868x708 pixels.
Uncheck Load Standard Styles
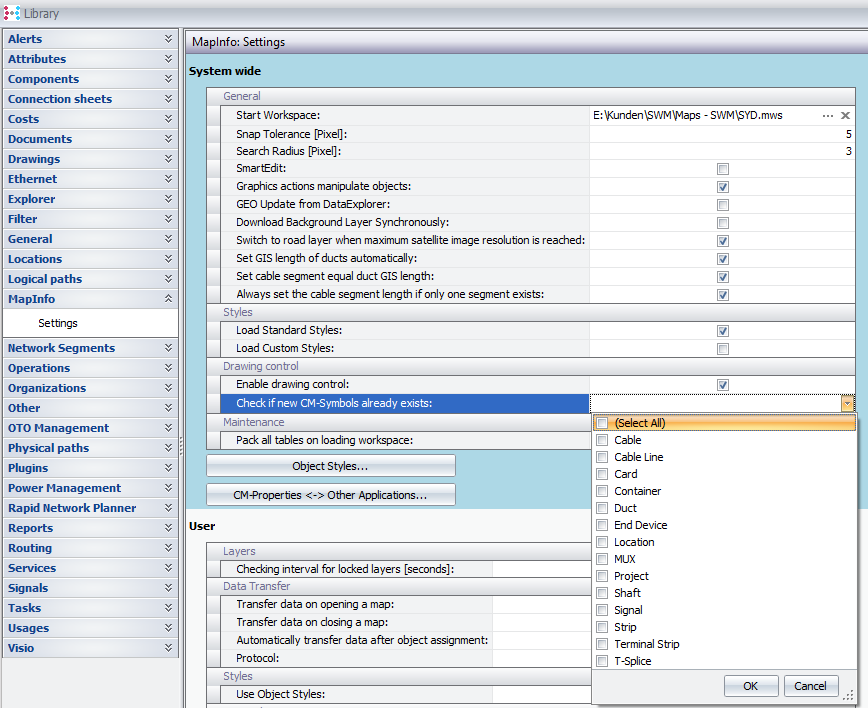point(722,330)
